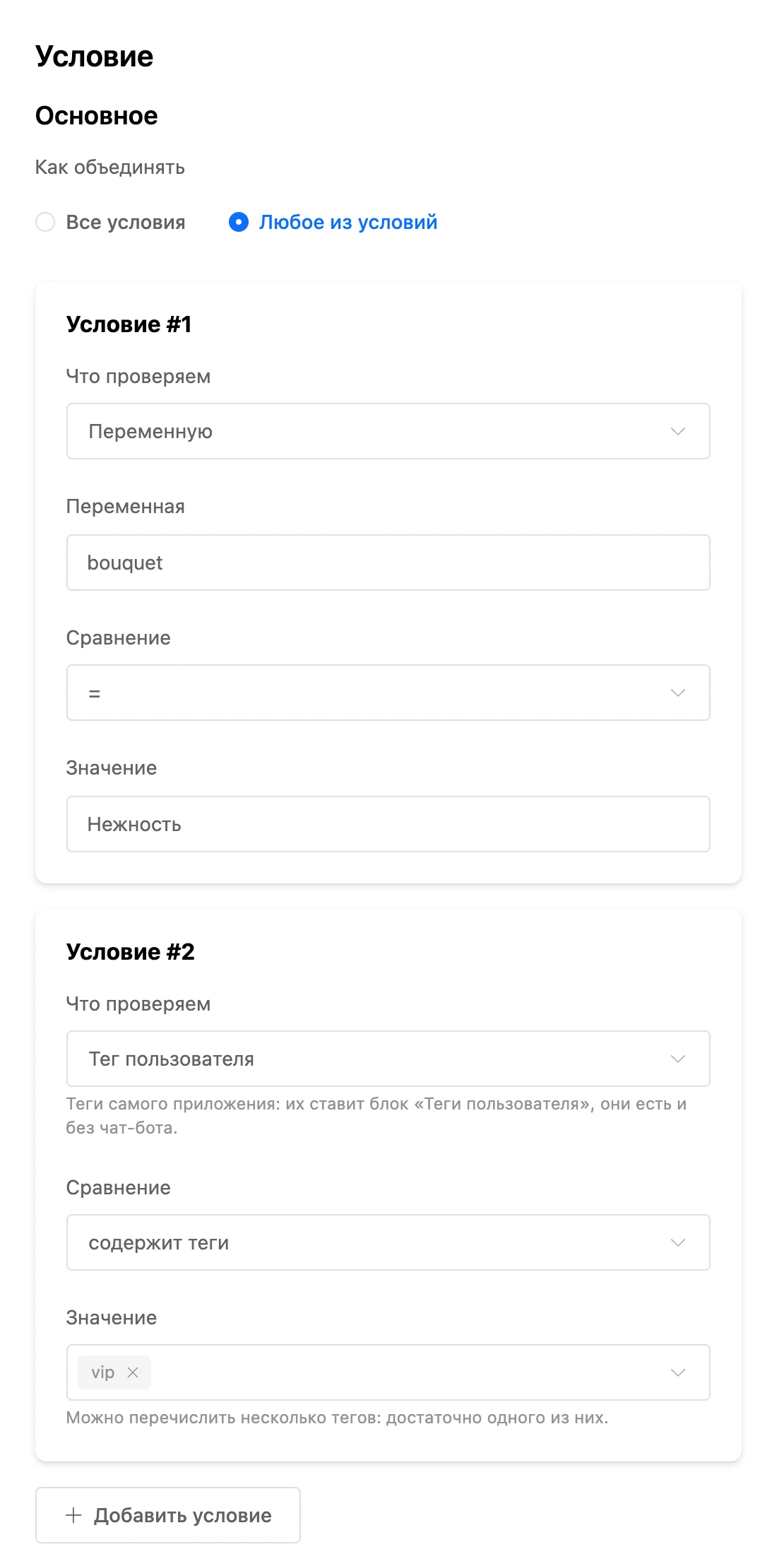Focus the "bouquet" variable input field
Viewport: 784px width, 1559px height.
click(x=388, y=563)
